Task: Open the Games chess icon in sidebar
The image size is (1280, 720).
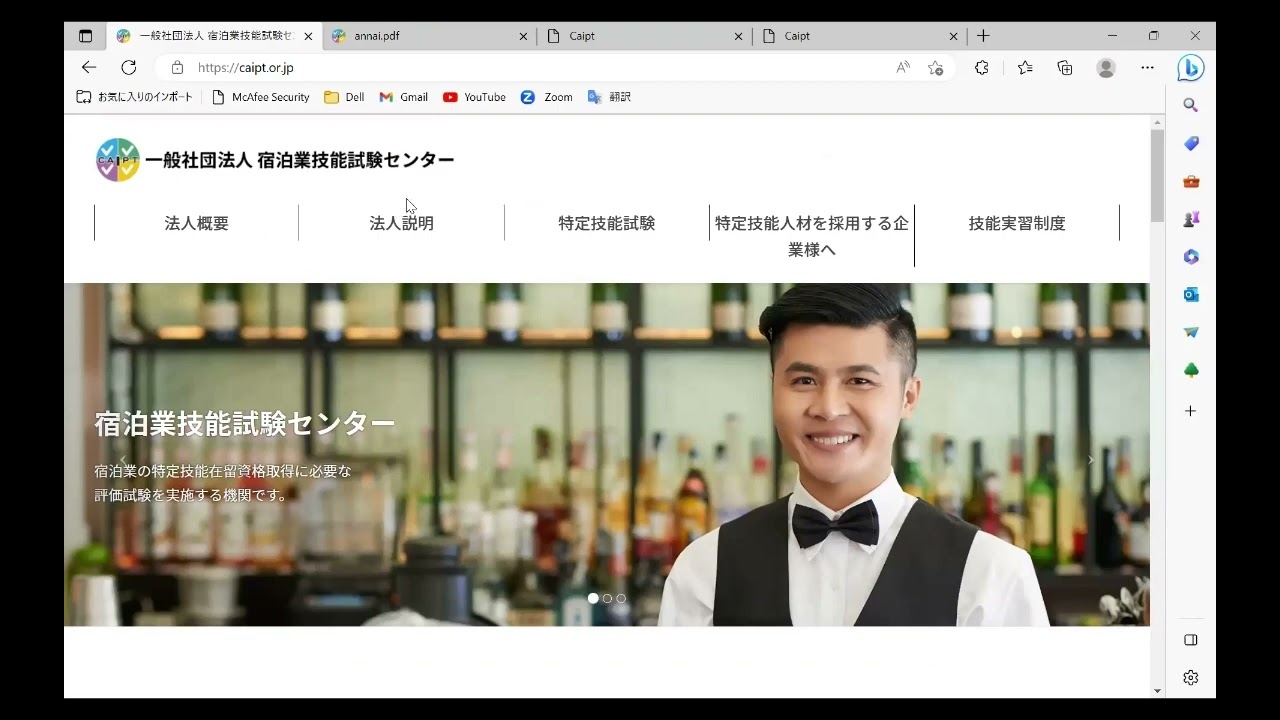Action: coord(1190,219)
